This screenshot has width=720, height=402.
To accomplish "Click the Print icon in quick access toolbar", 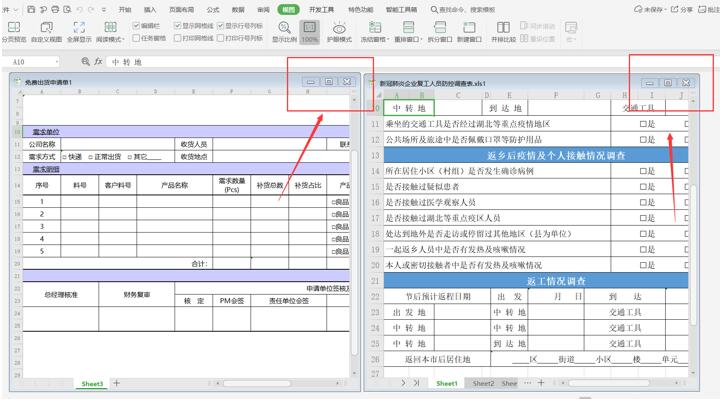I will tap(55, 9).
